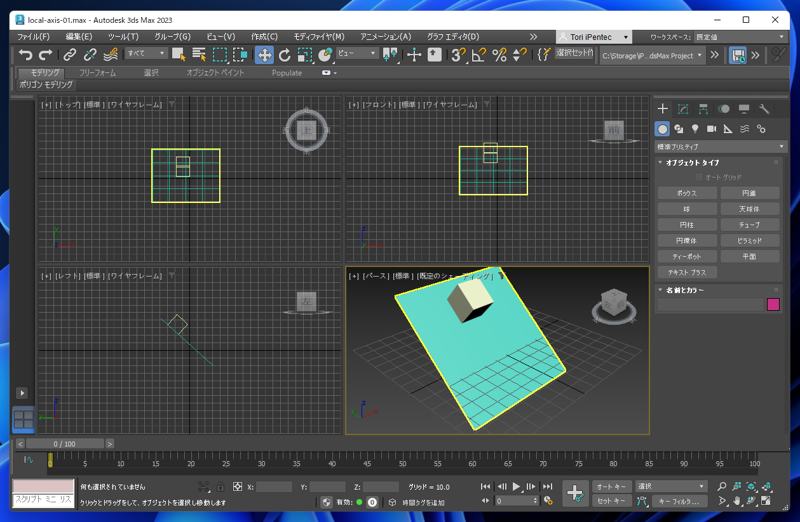Image resolution: width=800 pixels, height=522 pixels.
Task: Activate the Unlink Selection tool
Action: coord(90,55)
